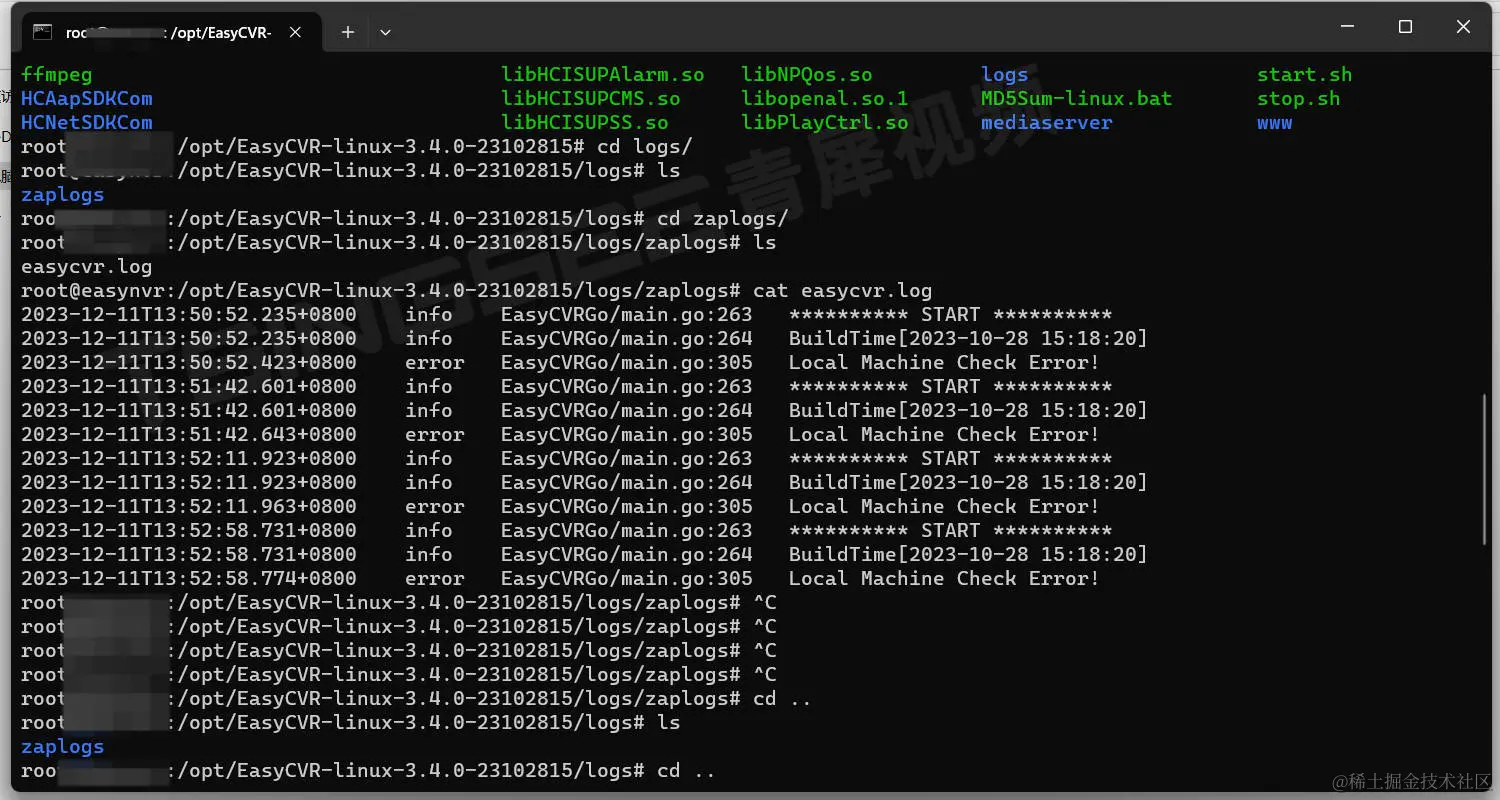Click the timestamp 2023-12-11T13:51:42.643+0800

189,435
